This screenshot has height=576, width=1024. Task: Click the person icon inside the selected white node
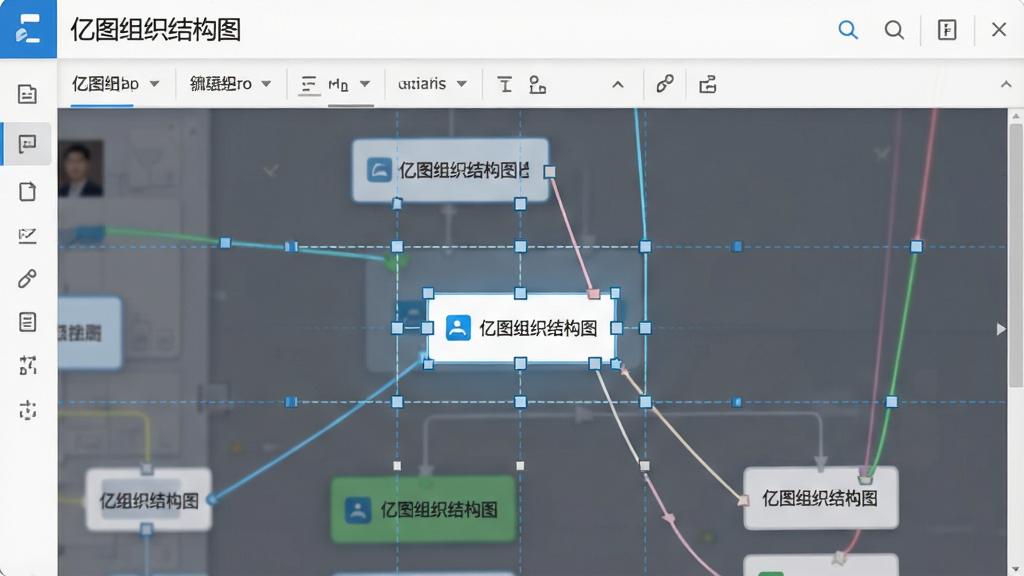tap(458, 328)
